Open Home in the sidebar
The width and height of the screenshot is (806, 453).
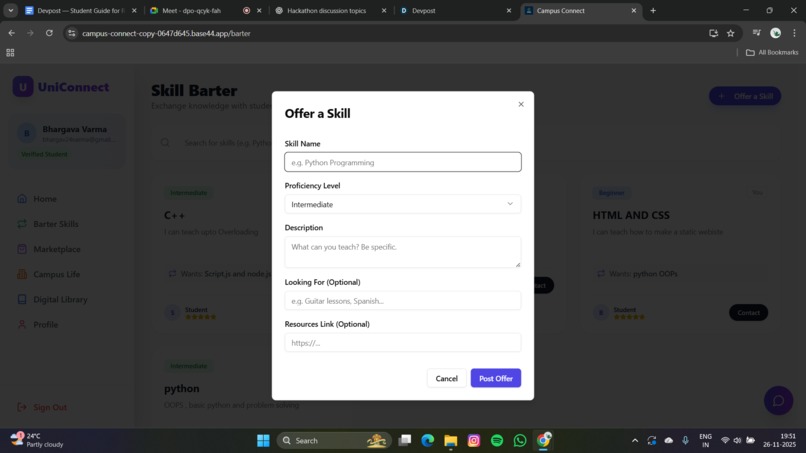tap(45, 198)
